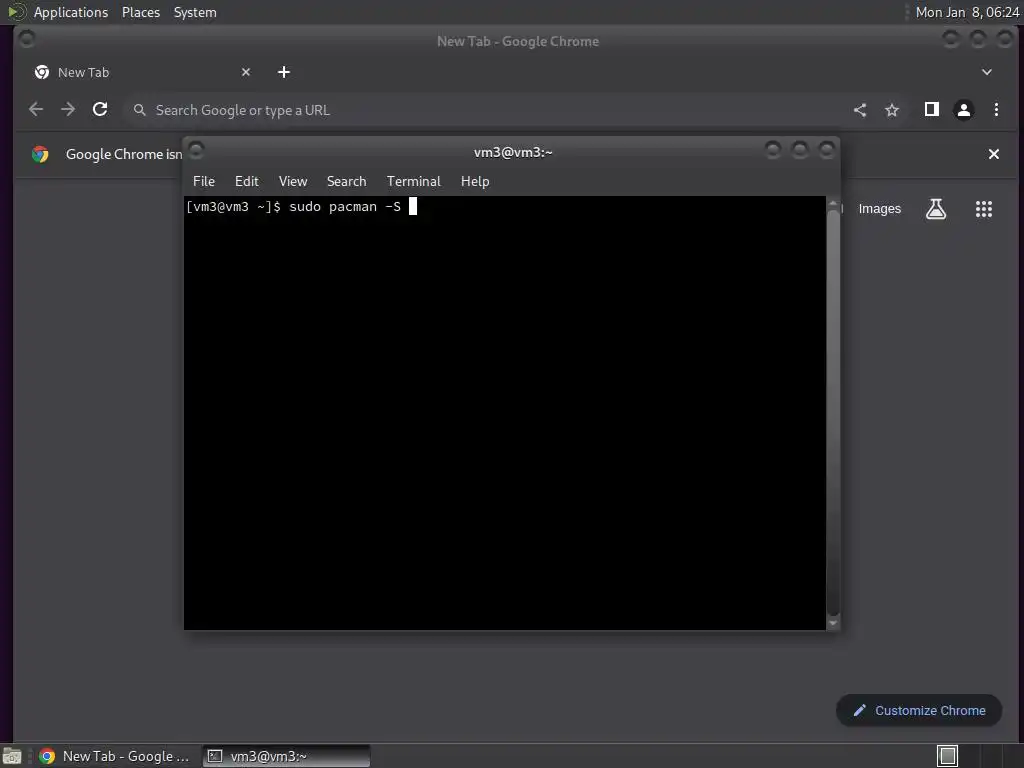This screenshot has height=768, width=1024.
Task: Open Search Labs flask icon
Action: pyautogui.click(x=936, y=209)
